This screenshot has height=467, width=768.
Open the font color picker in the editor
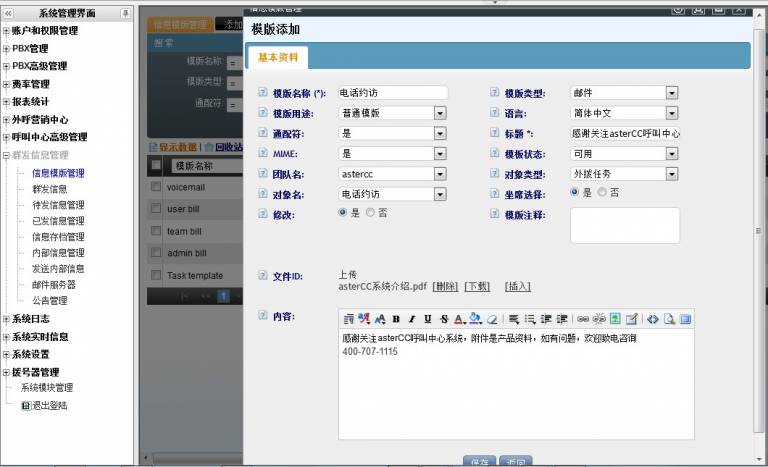click(459, 319)
